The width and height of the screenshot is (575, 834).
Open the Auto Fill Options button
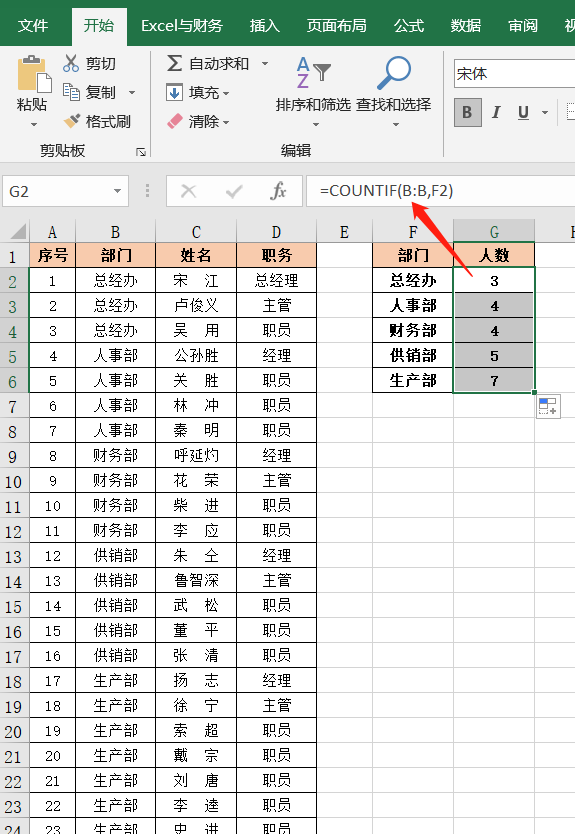click(548, 406)
